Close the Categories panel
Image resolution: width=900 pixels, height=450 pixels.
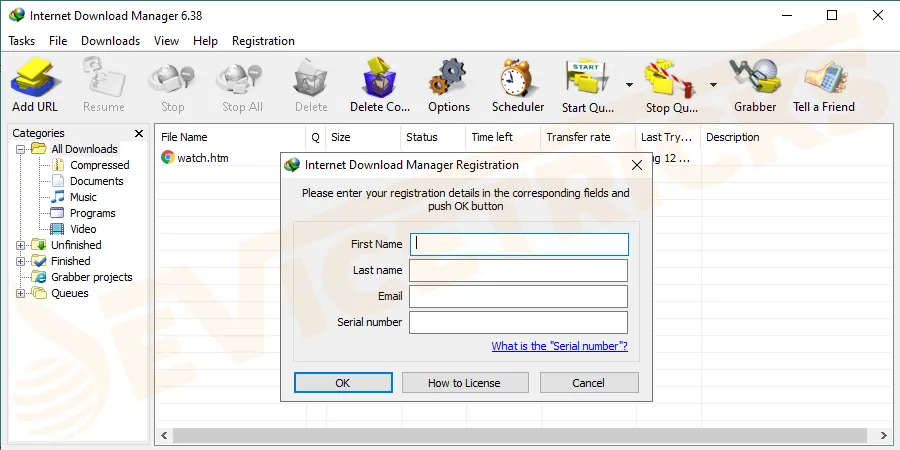[x=138, y=134]
